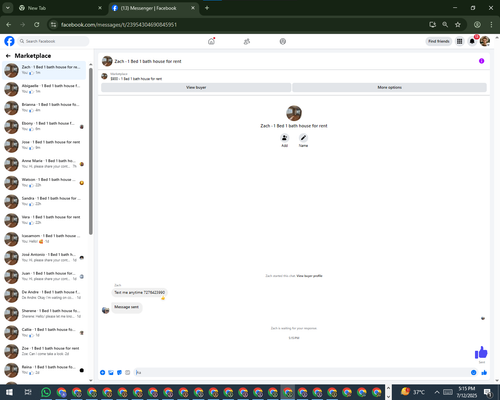Click the Chrome reload button
Image resolution: width=500 pixels, height=400 pixels.
click(x=37, y=24)
